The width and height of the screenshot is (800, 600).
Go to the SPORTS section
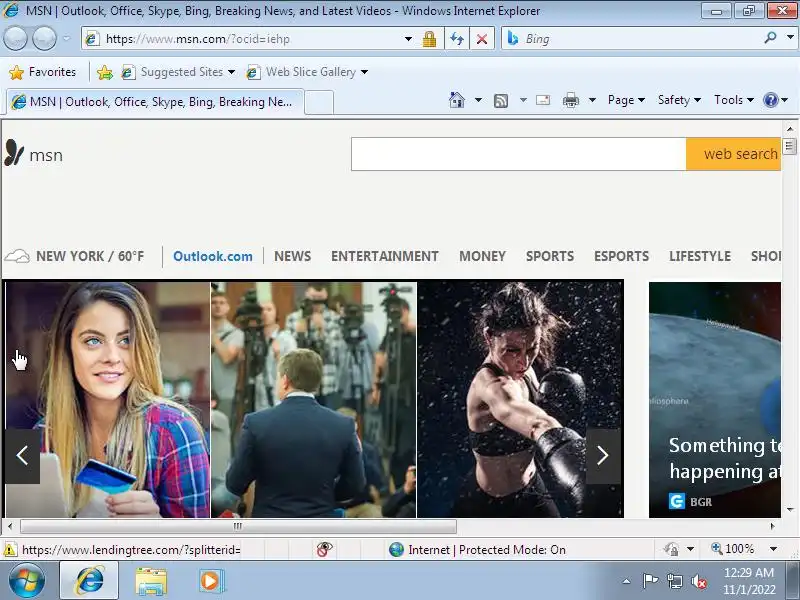[550, 256]
